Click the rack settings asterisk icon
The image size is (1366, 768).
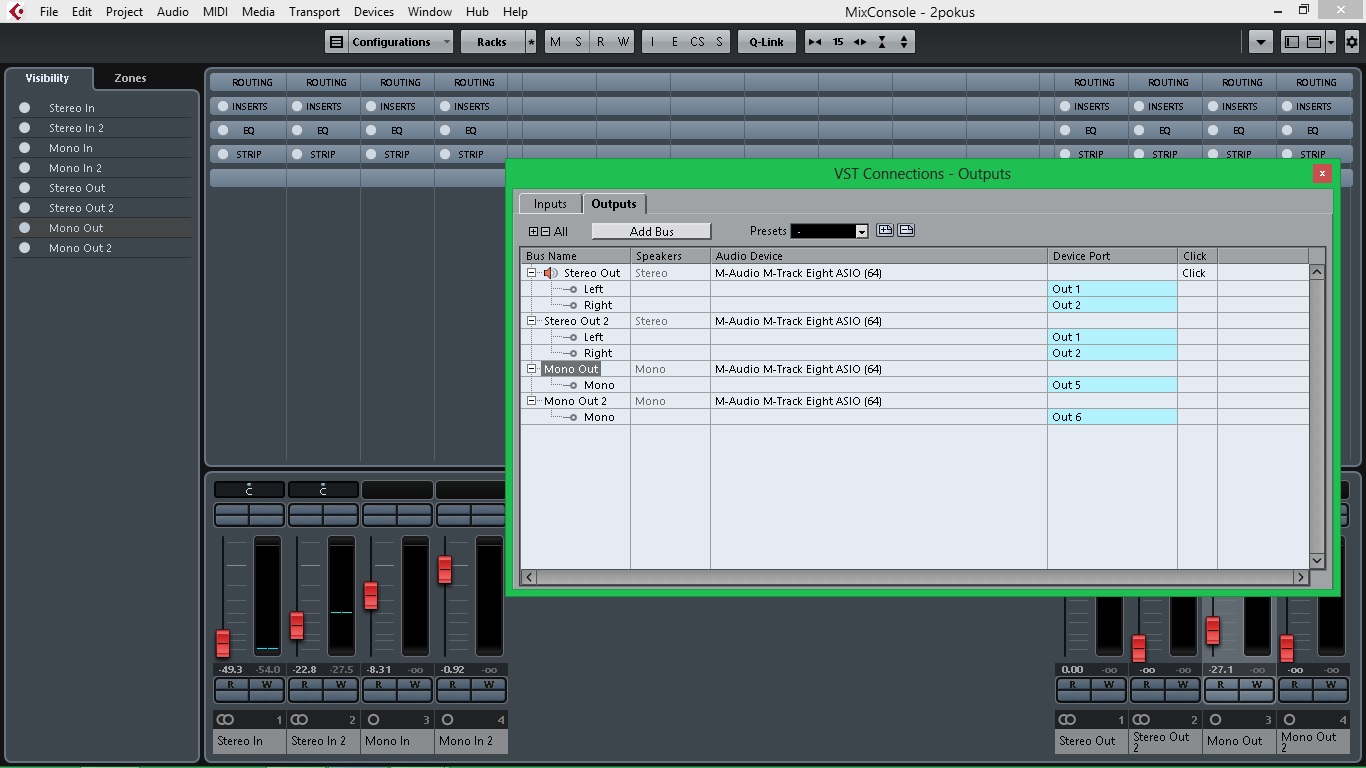pos(530,42)
